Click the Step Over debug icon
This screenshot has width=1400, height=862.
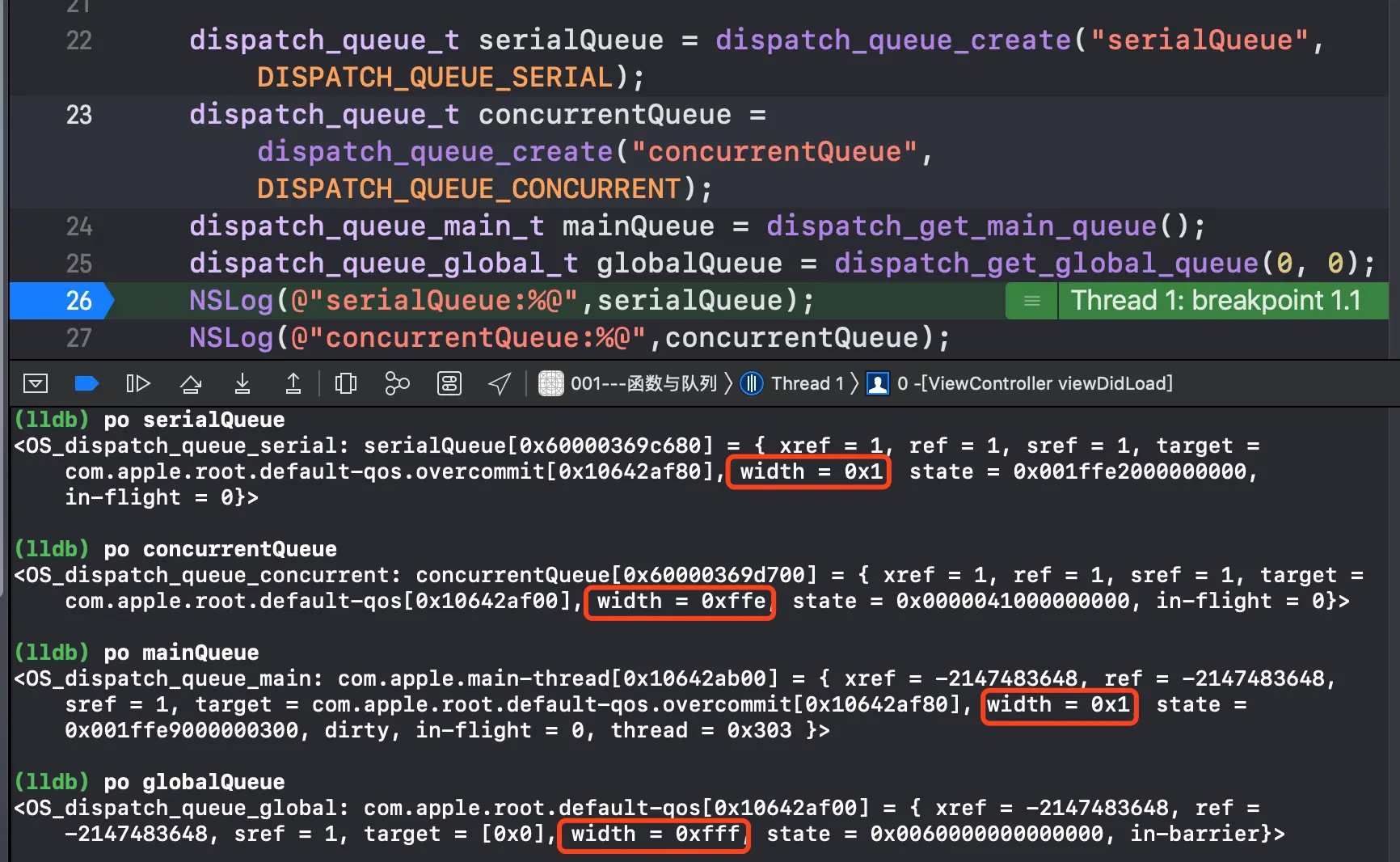(191, 383)
